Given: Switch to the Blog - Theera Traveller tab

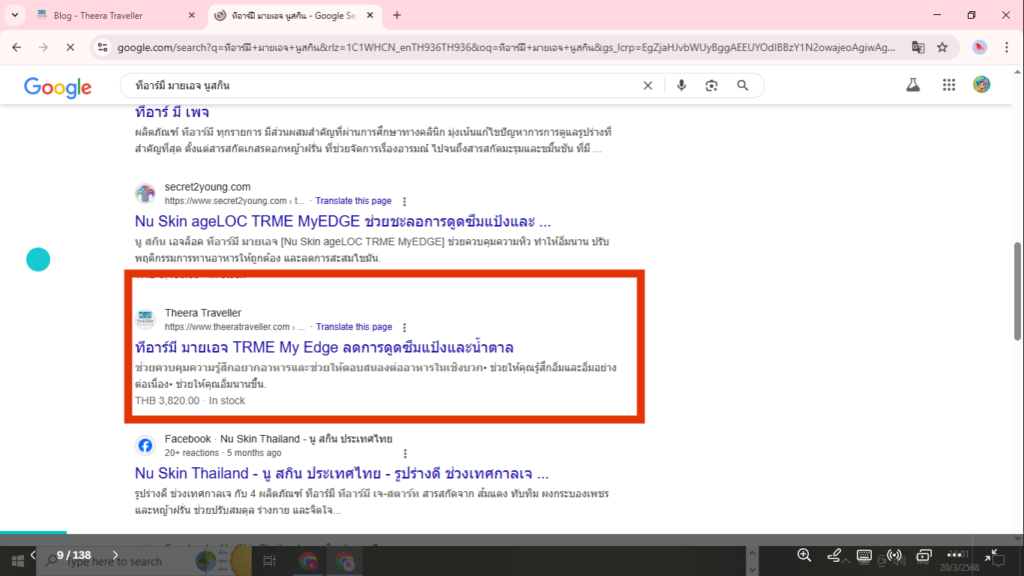Looking at the screenshot, I should pyautogui.click(x=100, y=15).
